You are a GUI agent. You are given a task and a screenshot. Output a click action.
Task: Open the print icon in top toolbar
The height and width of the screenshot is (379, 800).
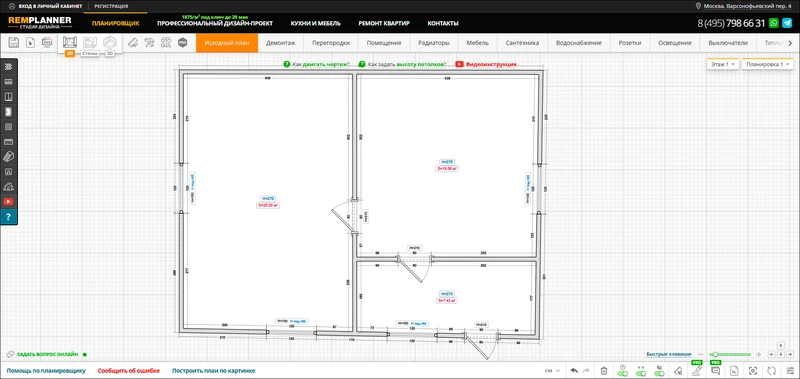coord(46,43)
